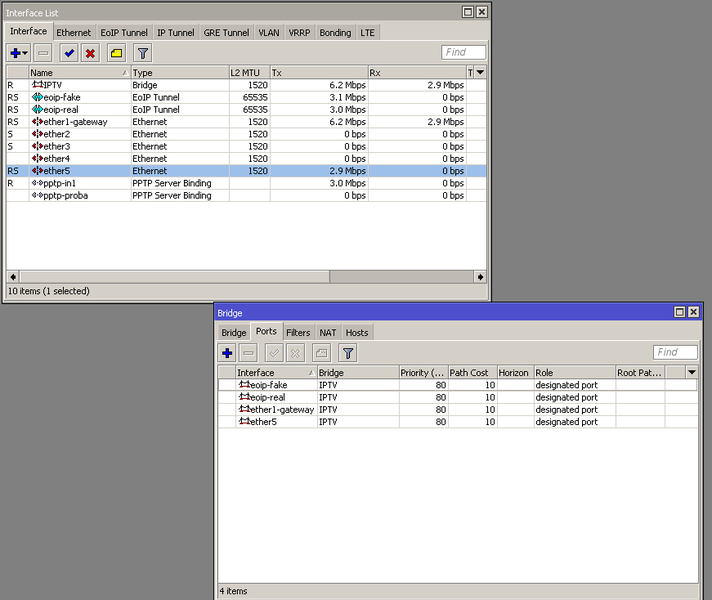
Task: Open the GRE Tunnel tab
Action: click(226, 33)
